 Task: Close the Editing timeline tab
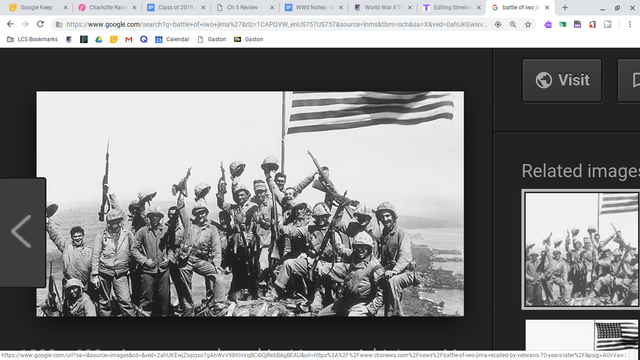(x=479, y=7)
